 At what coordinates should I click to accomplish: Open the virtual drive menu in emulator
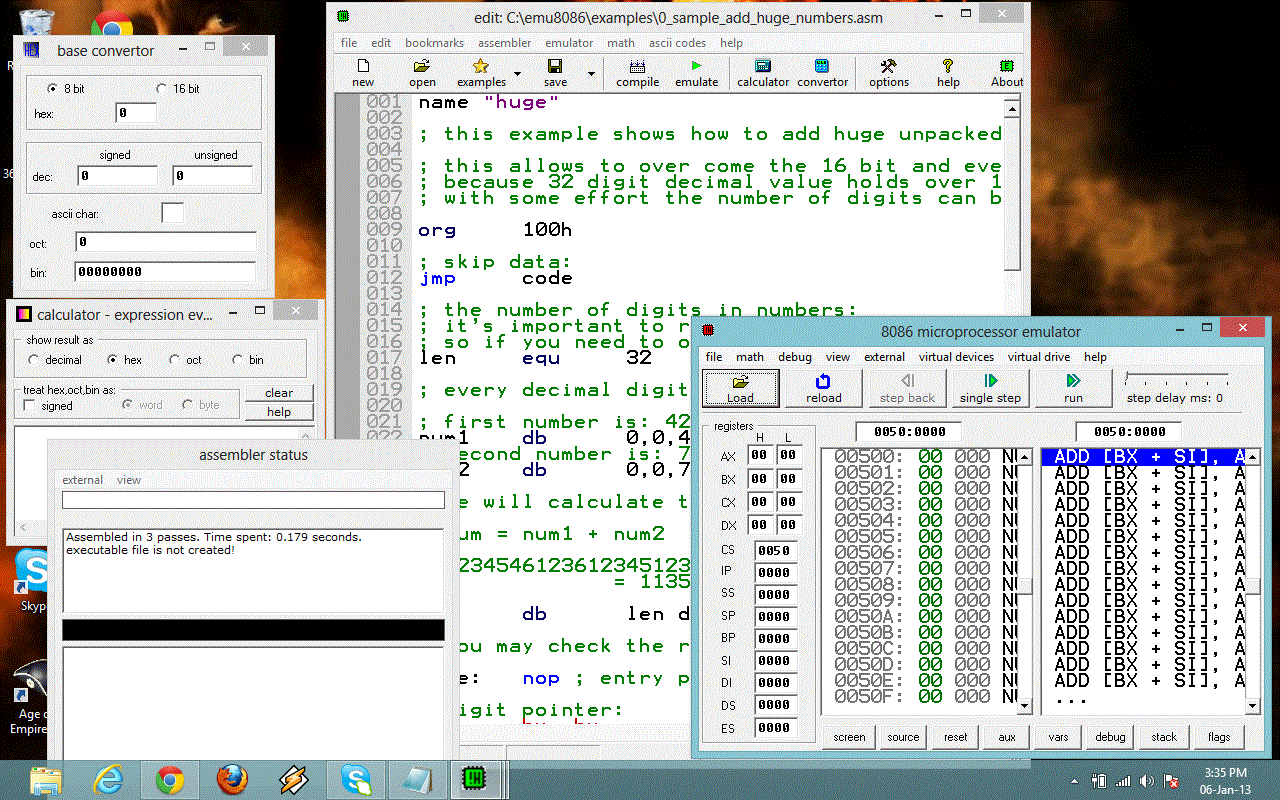point(1039,357)
